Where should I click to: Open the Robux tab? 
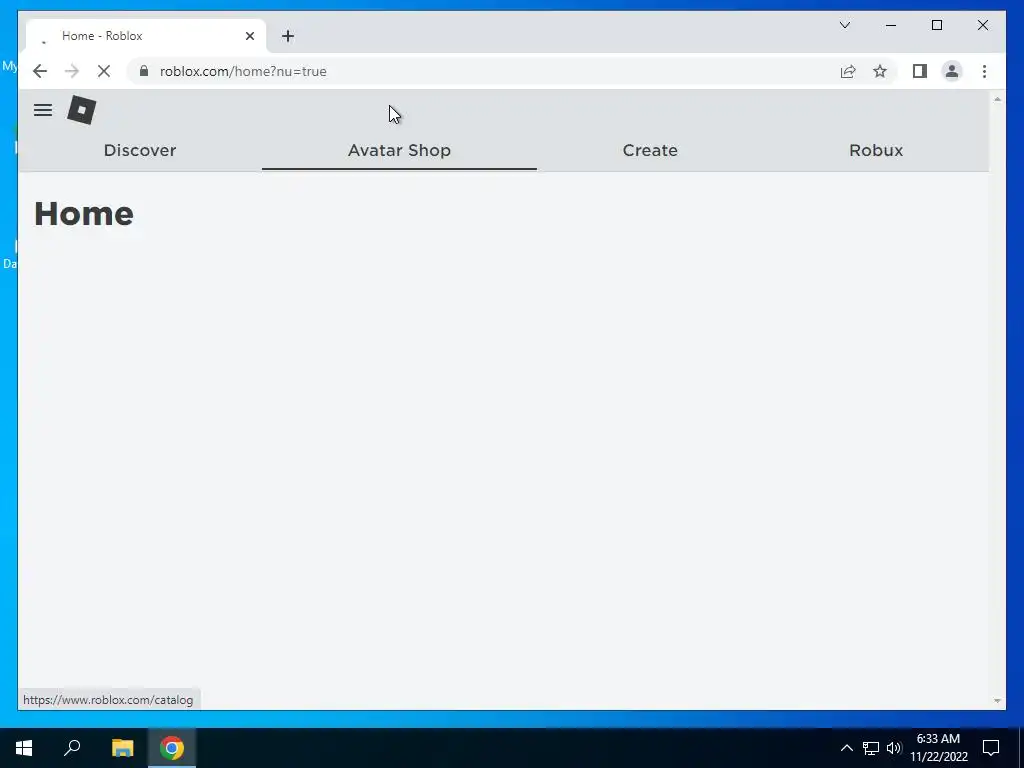[x=876, y=150]
